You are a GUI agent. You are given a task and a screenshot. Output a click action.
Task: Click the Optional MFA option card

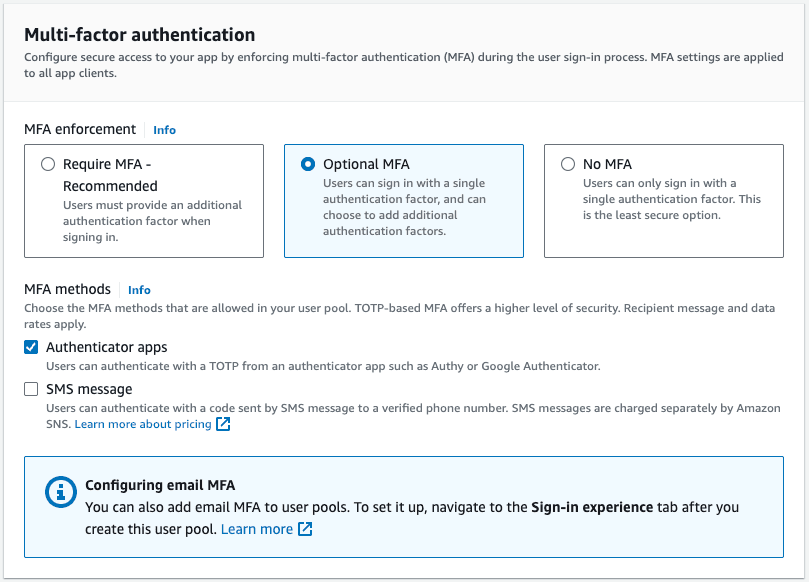tap(404, 200)
